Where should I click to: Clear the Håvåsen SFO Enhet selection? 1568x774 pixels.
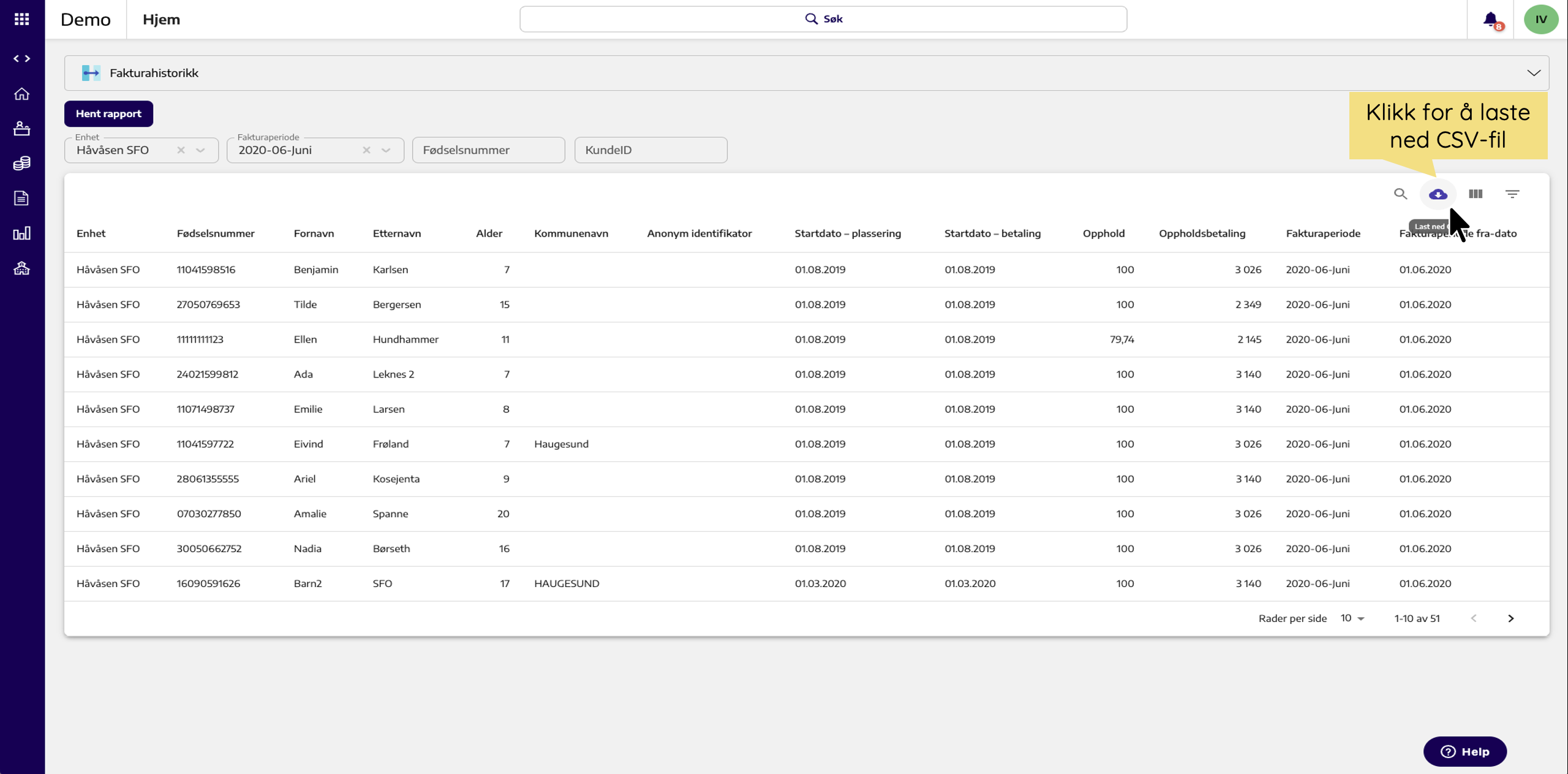pyautogui.click(x=181, y=150)
